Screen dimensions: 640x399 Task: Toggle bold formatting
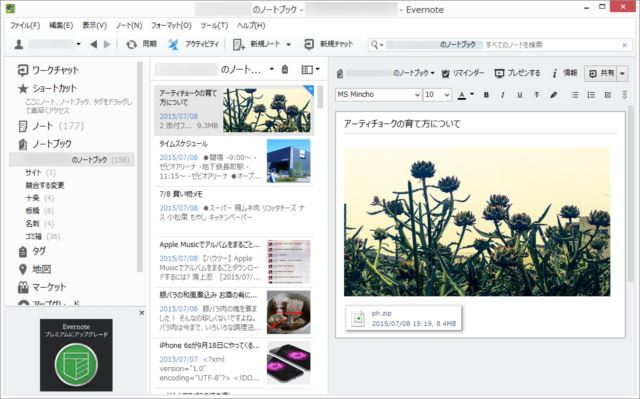click(x=486, y=95)
